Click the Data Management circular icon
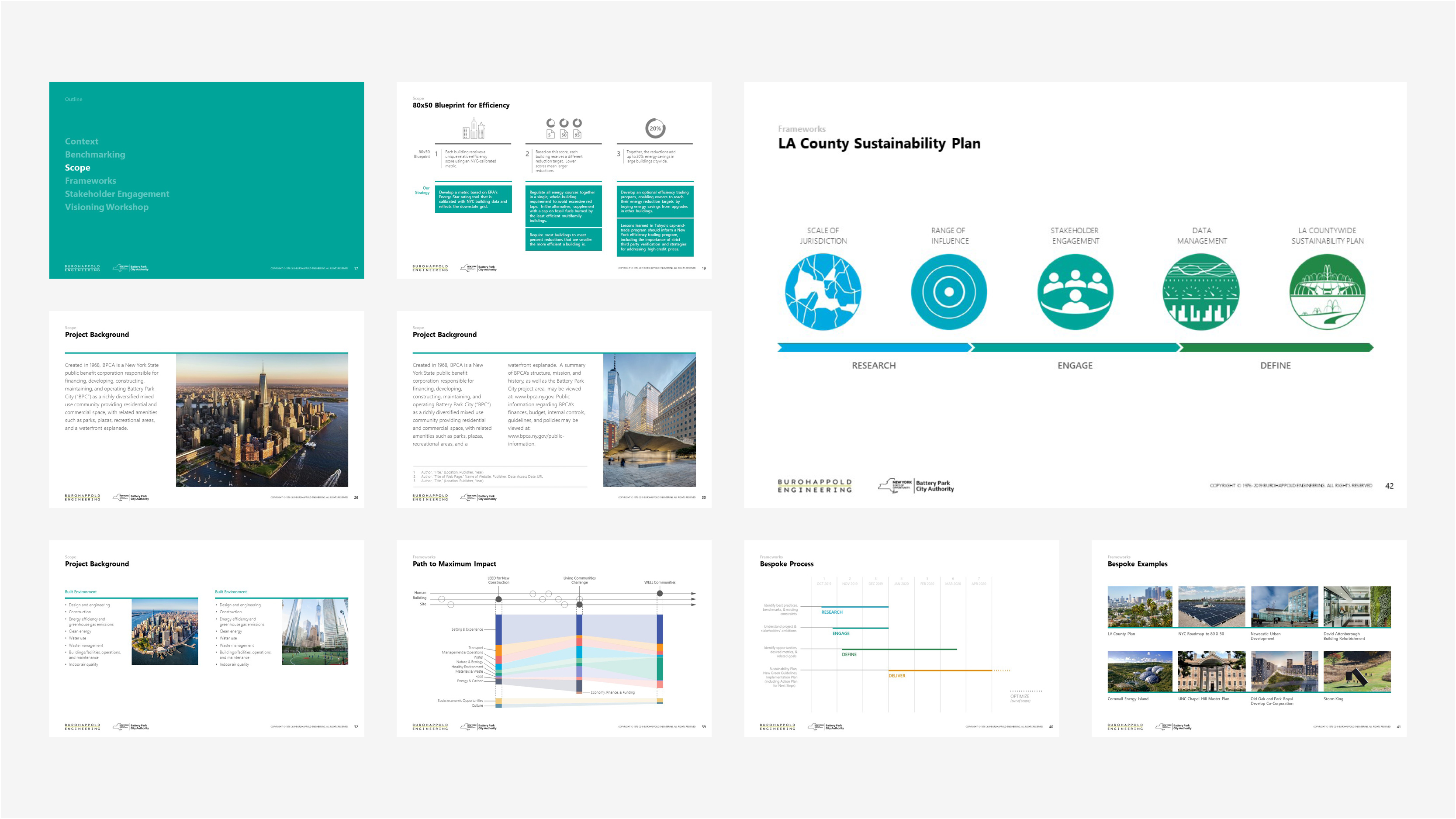This screenshot has width=1456, height=819. (1201, 292)
